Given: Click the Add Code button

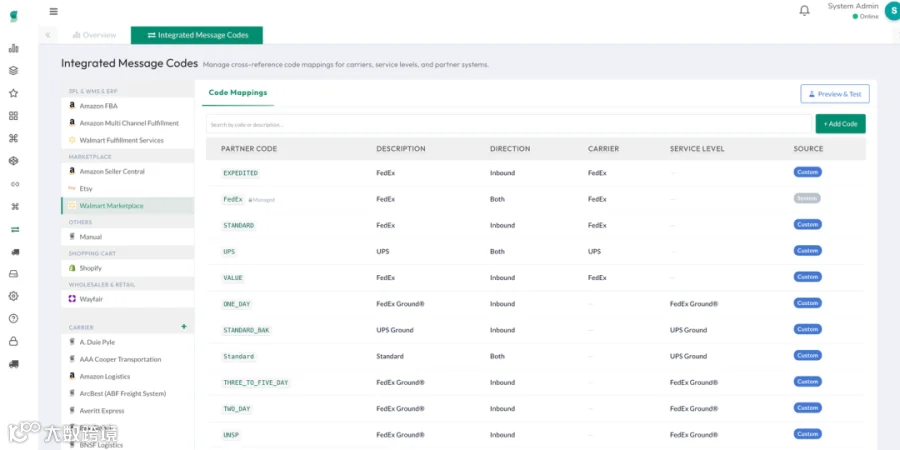Looking at the screenshot, I should coord(840,124).
